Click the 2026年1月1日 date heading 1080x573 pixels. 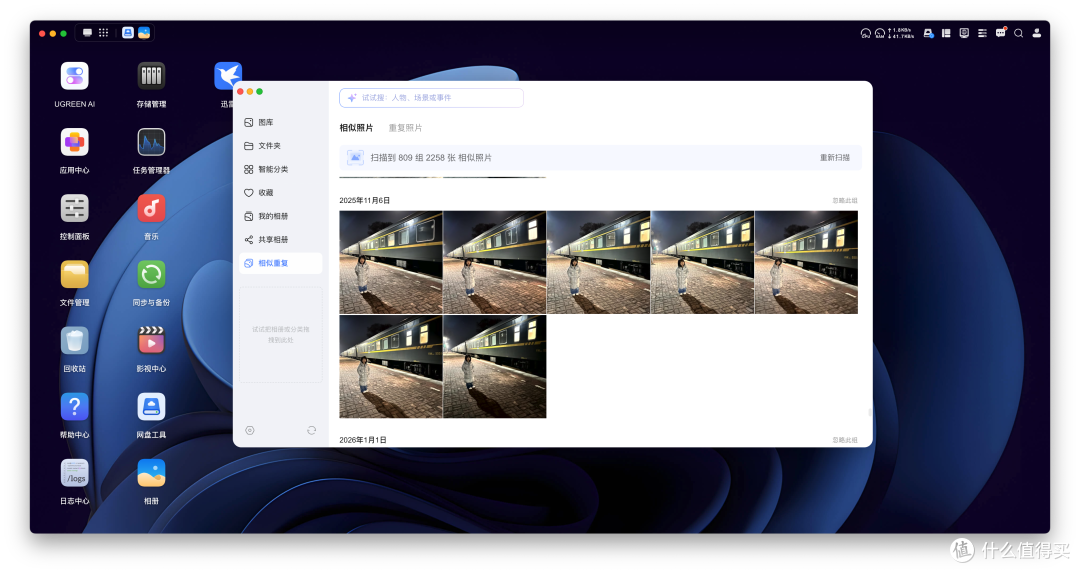[362, 439]
